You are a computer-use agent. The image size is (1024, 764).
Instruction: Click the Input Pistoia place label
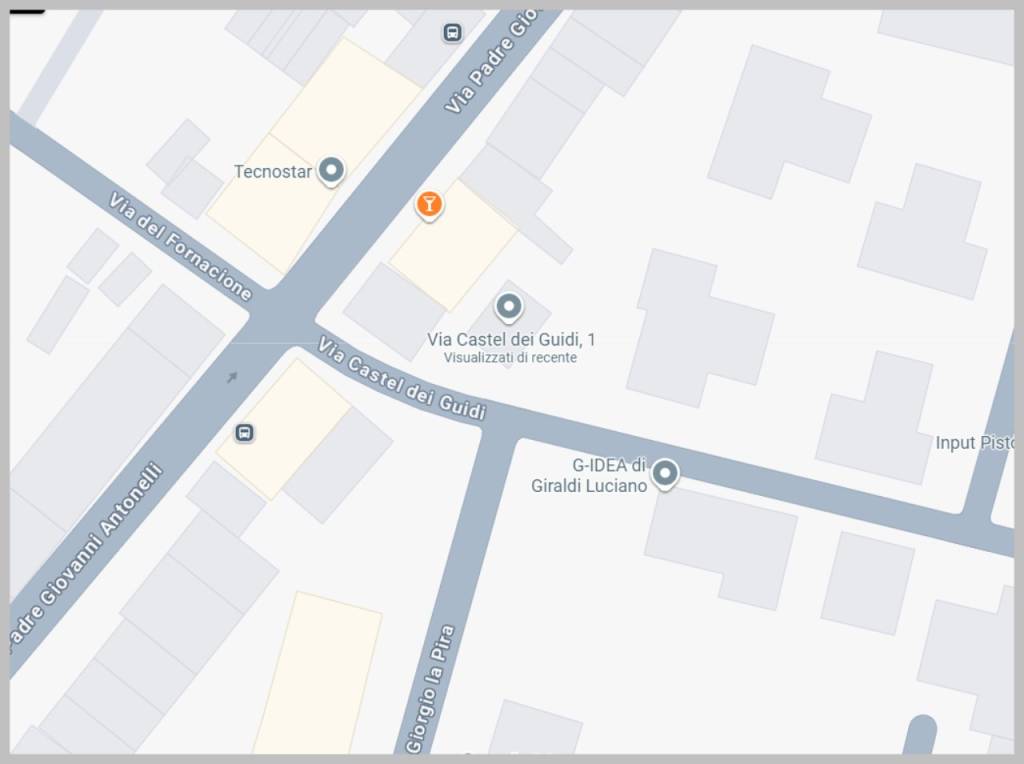(x=975, y=443)
